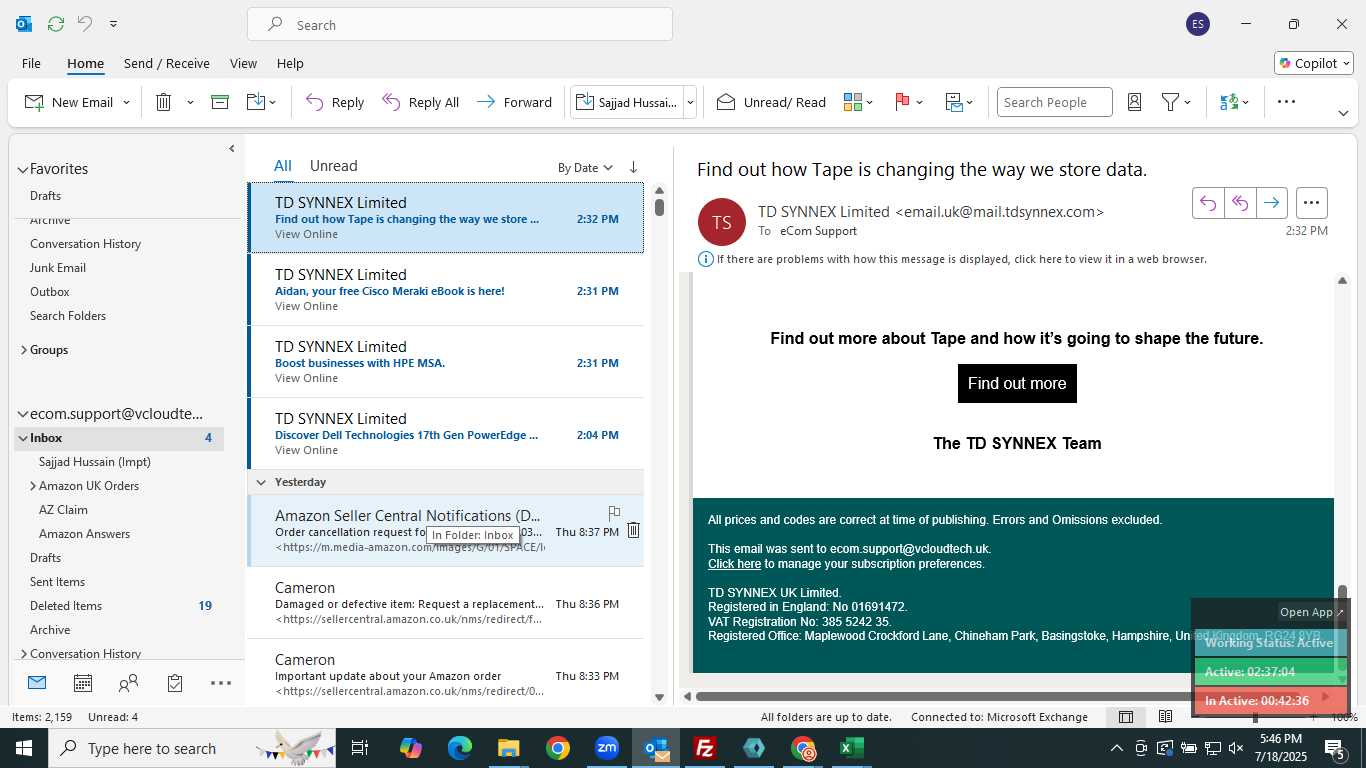The image size is (1366, 768).
Task: Delete the Amazon Seller Central message via trash icon
Action: 633,530
